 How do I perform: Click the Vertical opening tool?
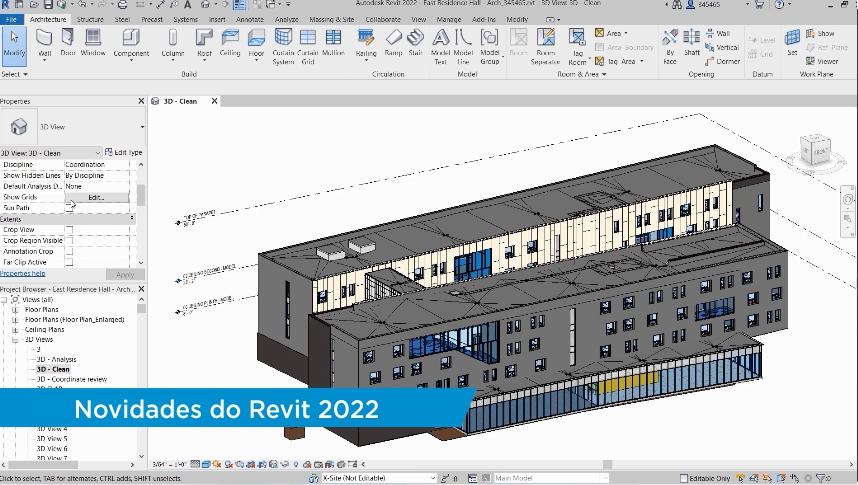722,47
